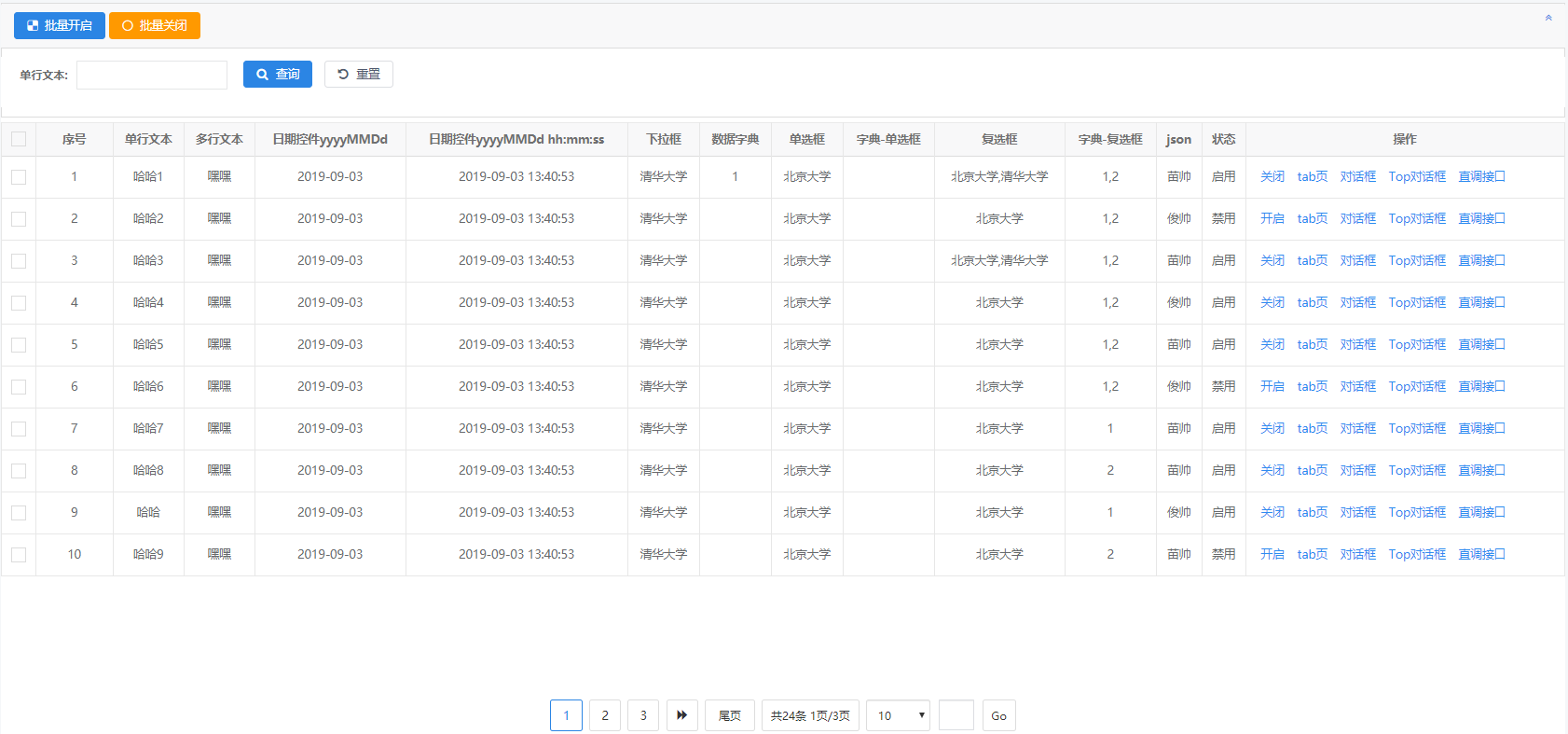Click the 批量关闭 batch disable button
The height and width of the screenshot is (734, 1568).
click(x=155, y=25)
